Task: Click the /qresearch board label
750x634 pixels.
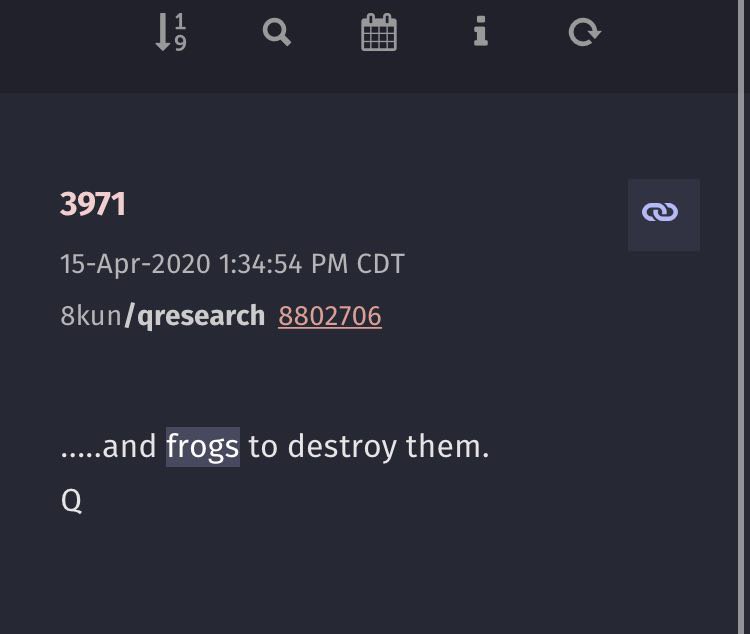Action: click(195, 316)
